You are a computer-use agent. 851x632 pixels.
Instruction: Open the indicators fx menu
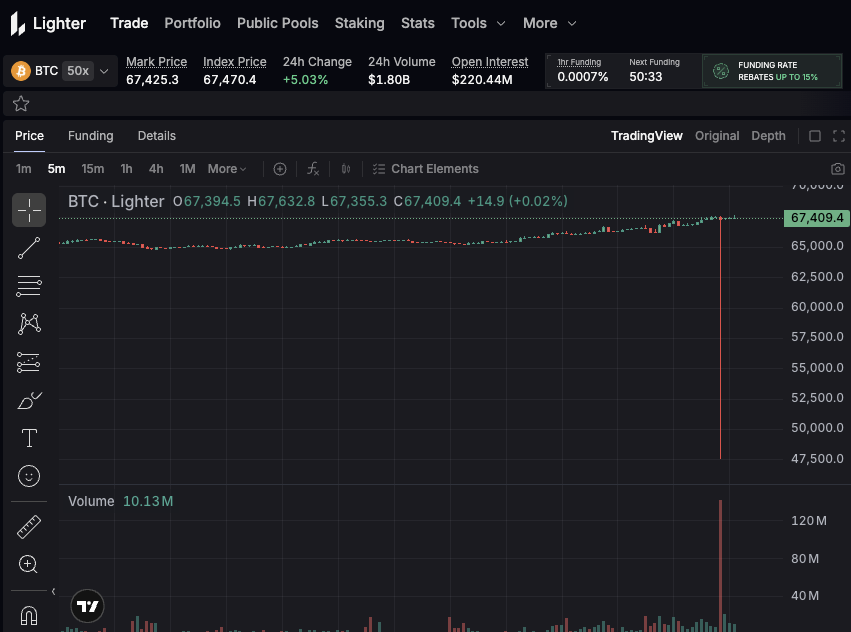coord(313,169)
